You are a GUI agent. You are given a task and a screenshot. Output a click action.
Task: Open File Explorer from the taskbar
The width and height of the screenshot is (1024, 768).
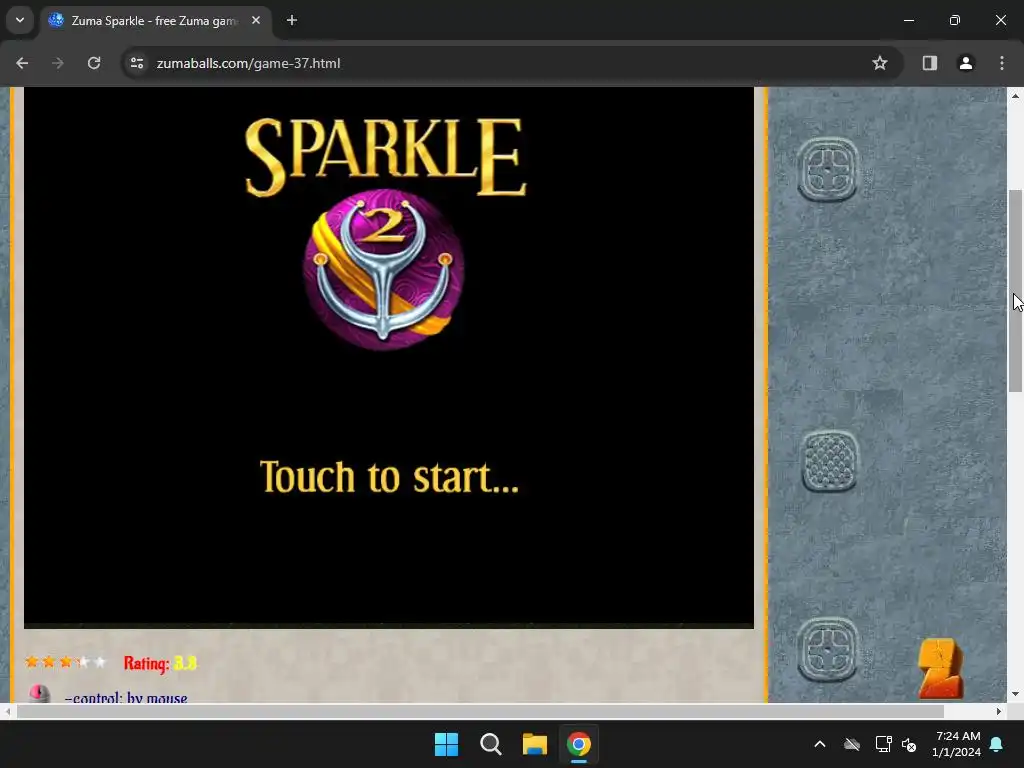(534, 744)
